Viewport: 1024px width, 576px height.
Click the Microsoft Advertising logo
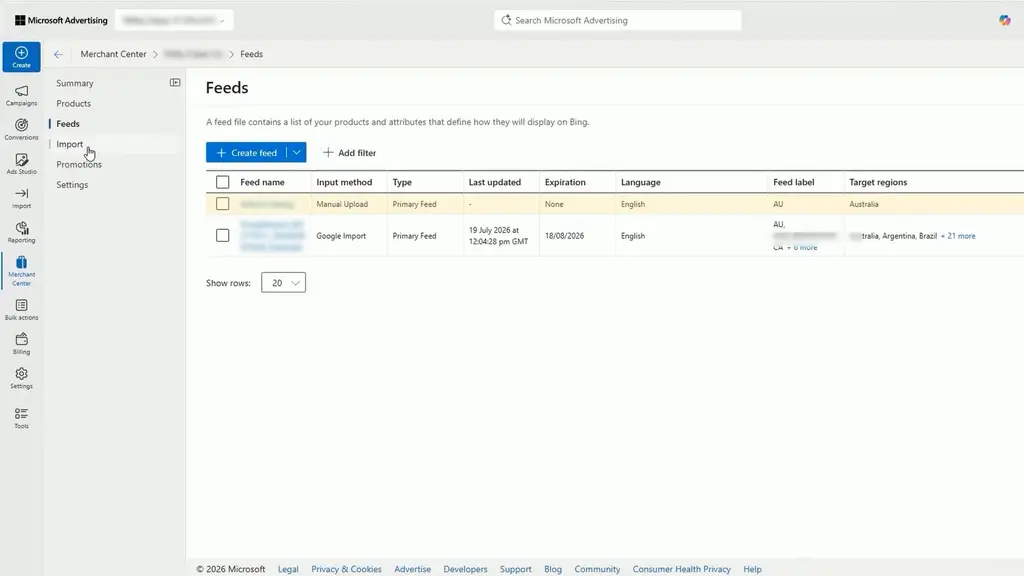point(61,20)
